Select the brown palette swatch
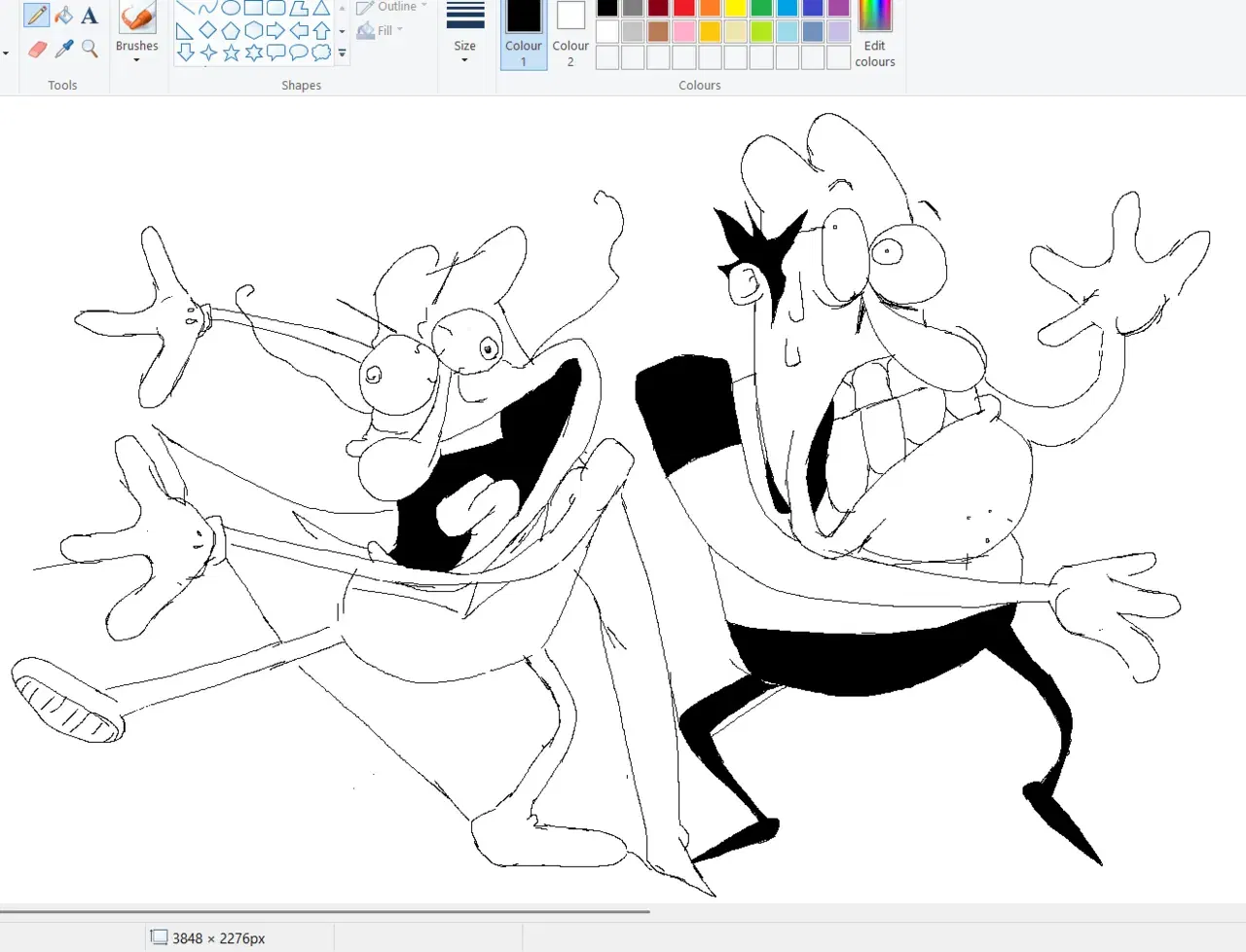The width and height of the screenshot is (1246, 952). (659, 31)
